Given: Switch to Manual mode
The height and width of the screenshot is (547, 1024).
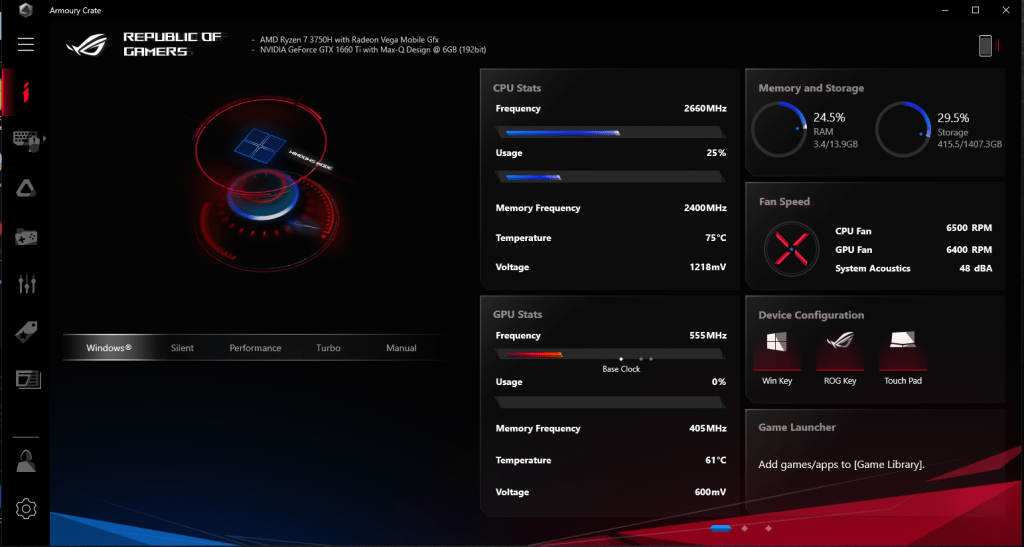Looking at the screenshot, I should click(x=401, y=348).
